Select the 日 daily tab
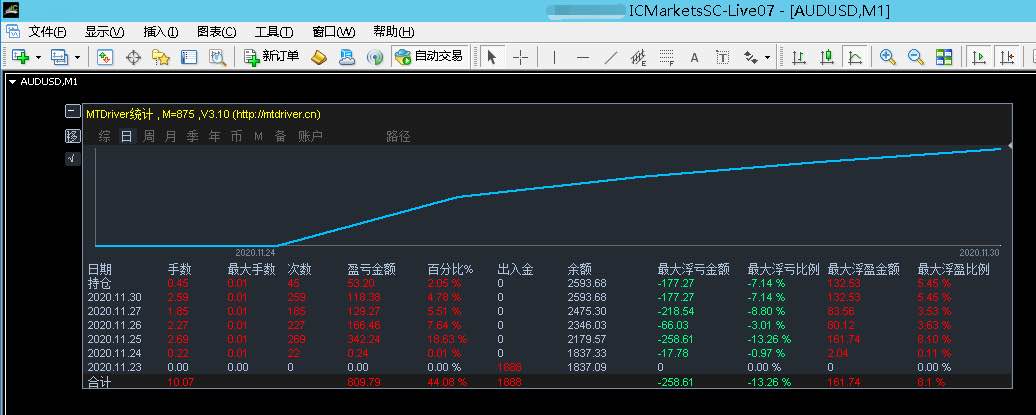The height and width of the screenshot is (415, 1036). (126, 137)
